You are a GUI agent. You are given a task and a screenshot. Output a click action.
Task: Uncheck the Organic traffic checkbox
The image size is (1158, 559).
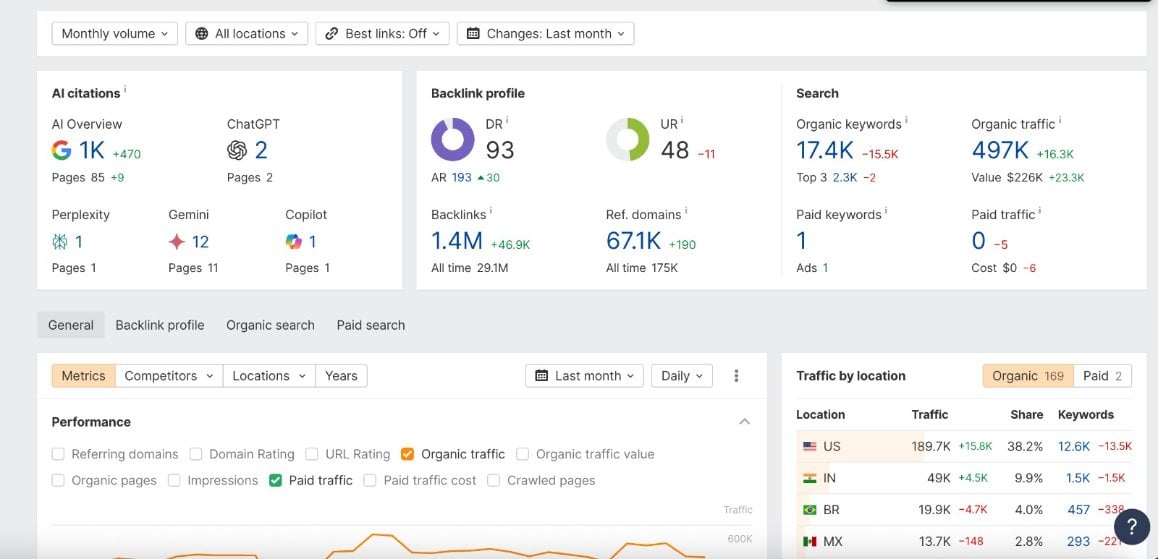point(408,454)
